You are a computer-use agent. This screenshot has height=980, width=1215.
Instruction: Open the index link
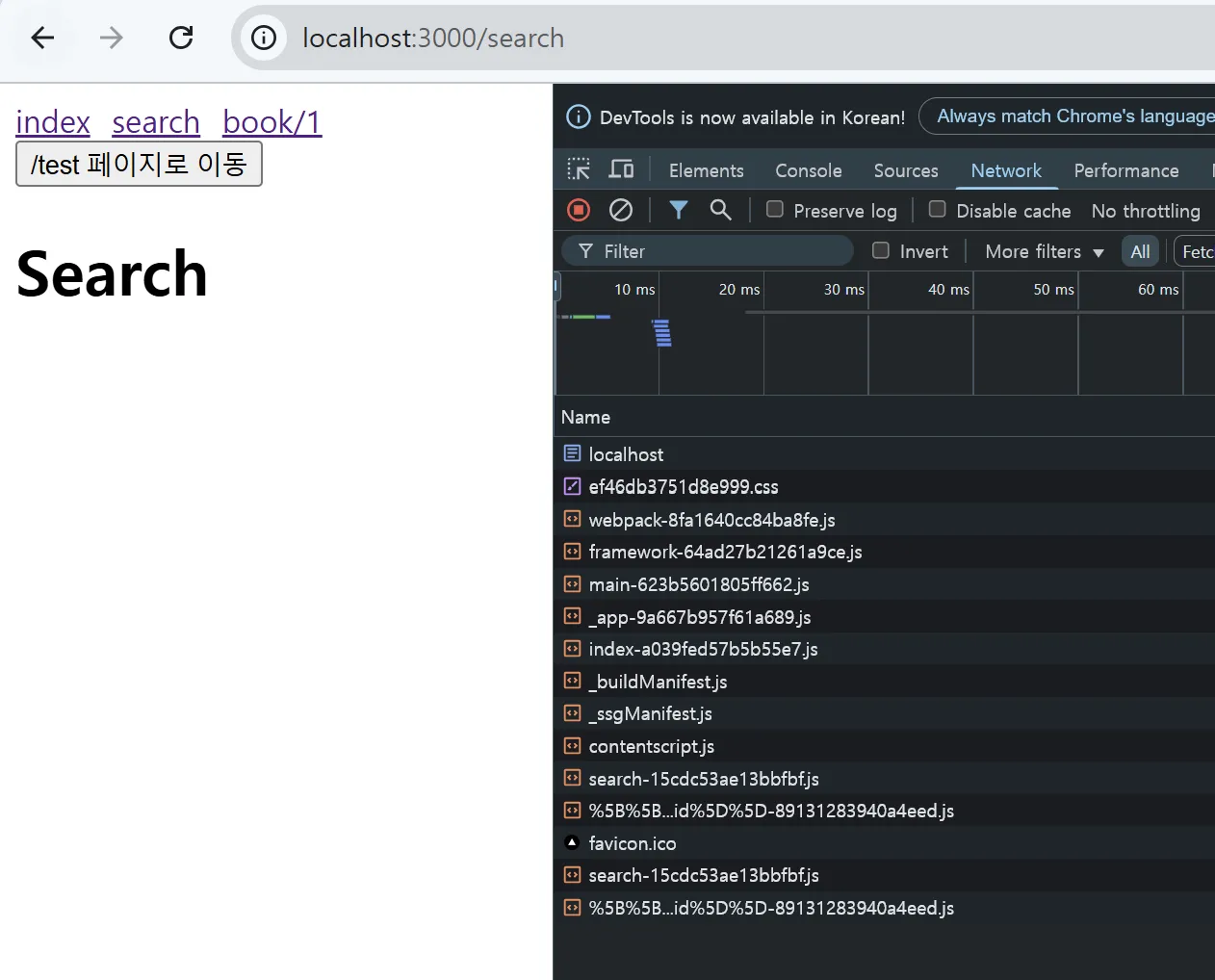[53, 122]
